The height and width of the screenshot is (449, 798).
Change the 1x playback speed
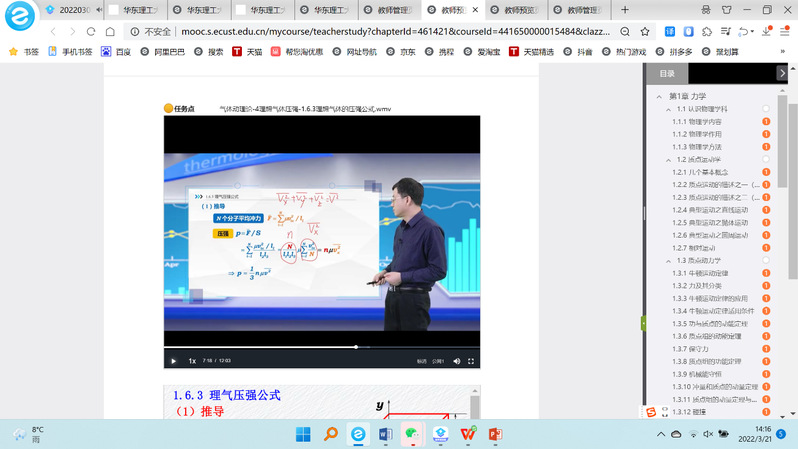pos(192,361)
